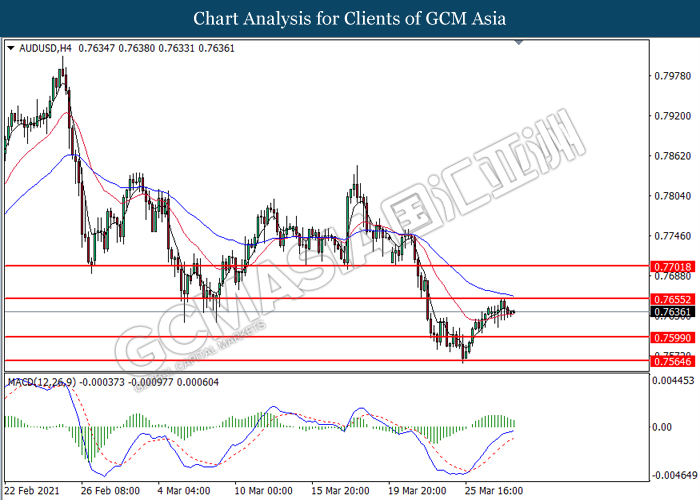Select the 15 Mar 20:00 time axis label
Screen dimensions: 700x500
pos(340,491)
